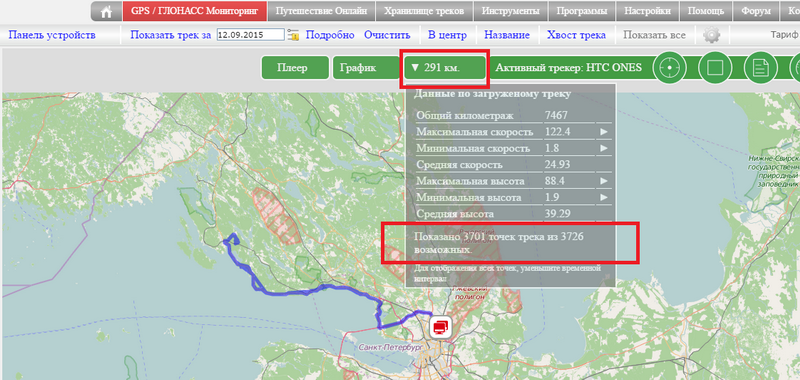Switch to the Инструменты tab
This screenshot has height=380, width=800.
pyautogui.click(x=510, y=11)
